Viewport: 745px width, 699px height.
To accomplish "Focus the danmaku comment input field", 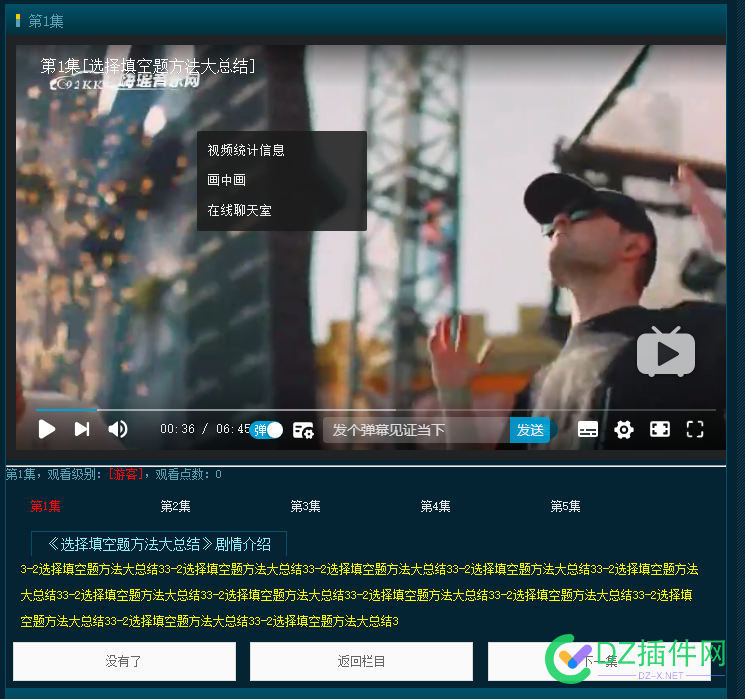I will tap(416, 430).
